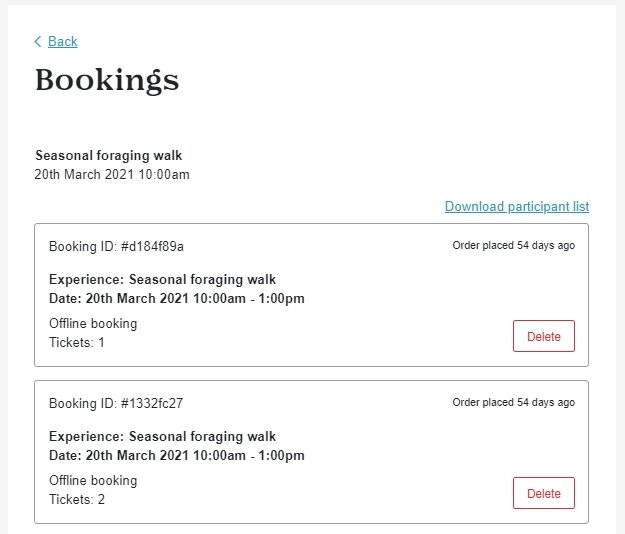The height and width of the screenshot is (534, 625).
Task: Click the Bookings page heading
Action: coord(107,80)
